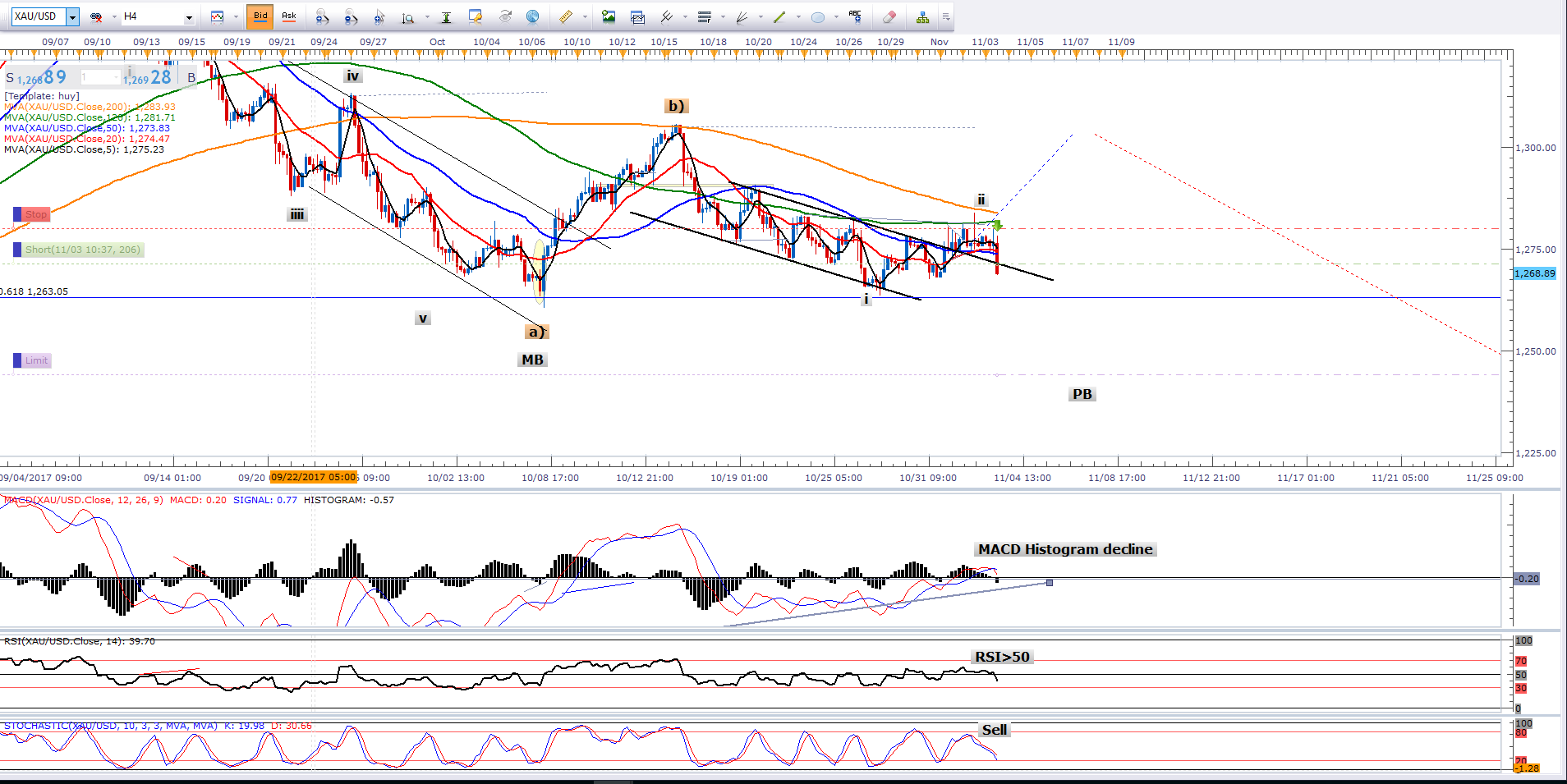Viewport: 1567px width, 784px height.
Task: Expand the chart type dropdown arrow
Action: point(236,16)
